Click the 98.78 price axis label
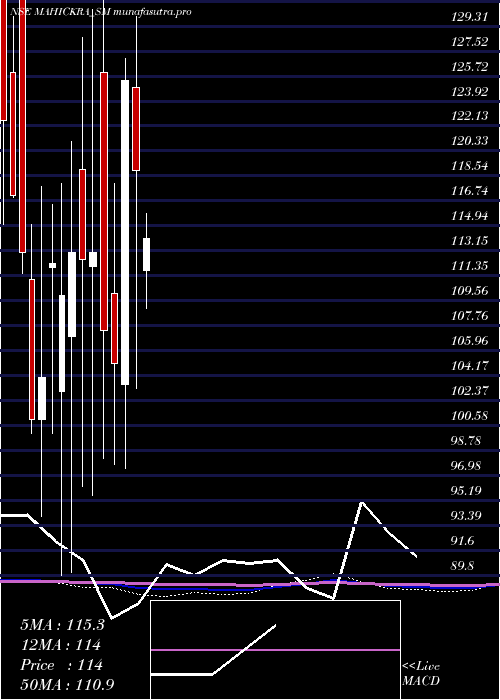This screenshot has width=500, height=700. pyautogui.click(x=466, y=441)
